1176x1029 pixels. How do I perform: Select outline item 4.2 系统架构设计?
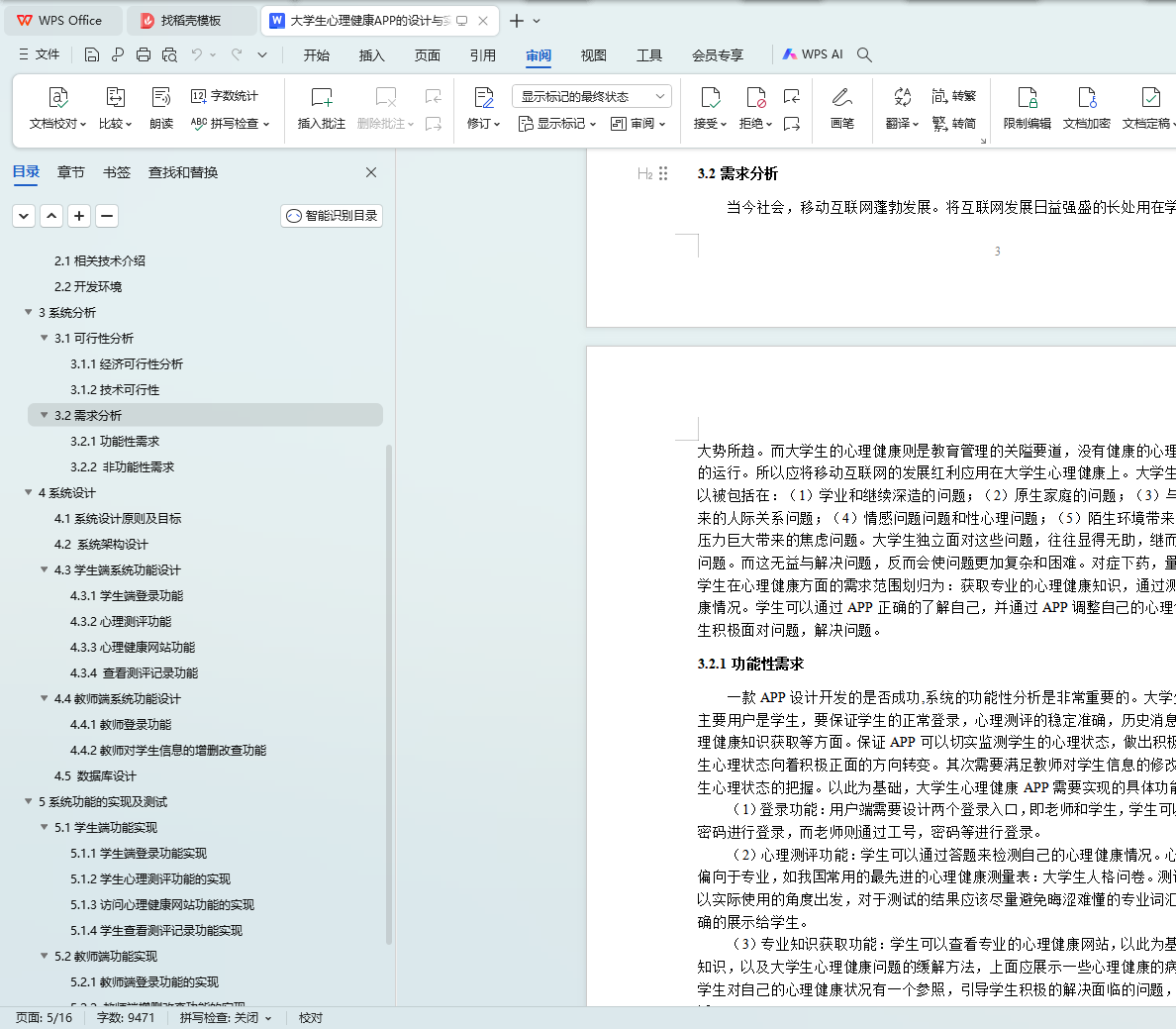tap(101, 544)
